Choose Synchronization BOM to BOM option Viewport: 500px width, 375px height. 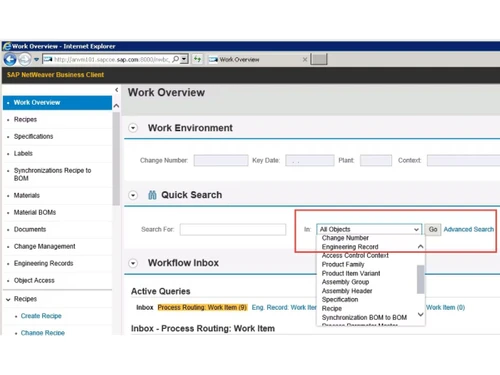click(364, 318)
